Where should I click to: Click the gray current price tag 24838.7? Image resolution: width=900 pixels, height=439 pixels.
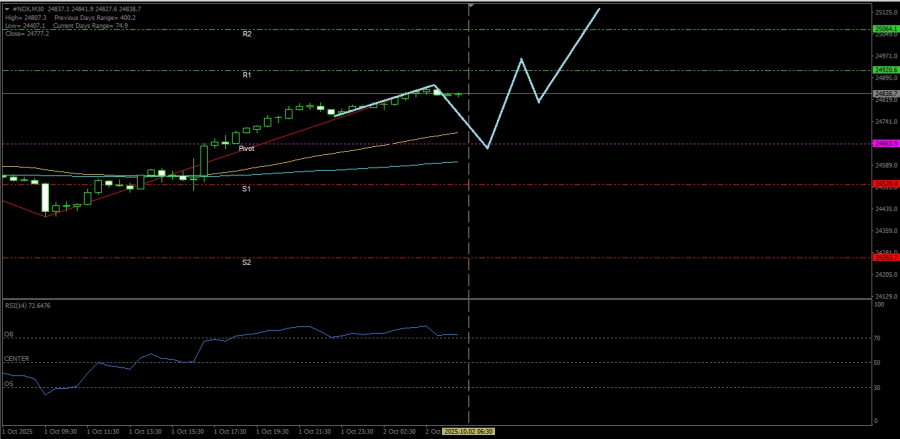(x=885, y=93)
